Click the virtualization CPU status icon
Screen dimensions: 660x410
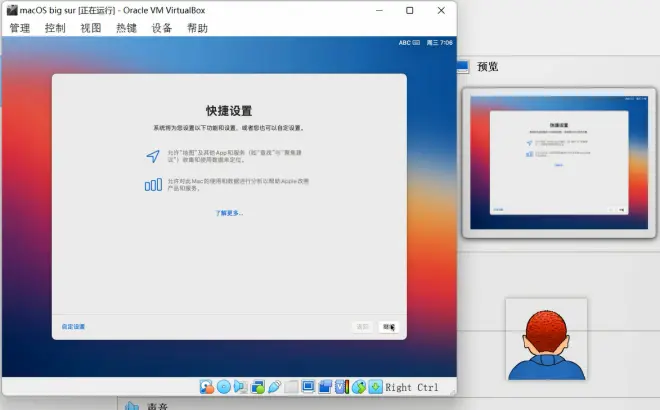pos(342,386)
